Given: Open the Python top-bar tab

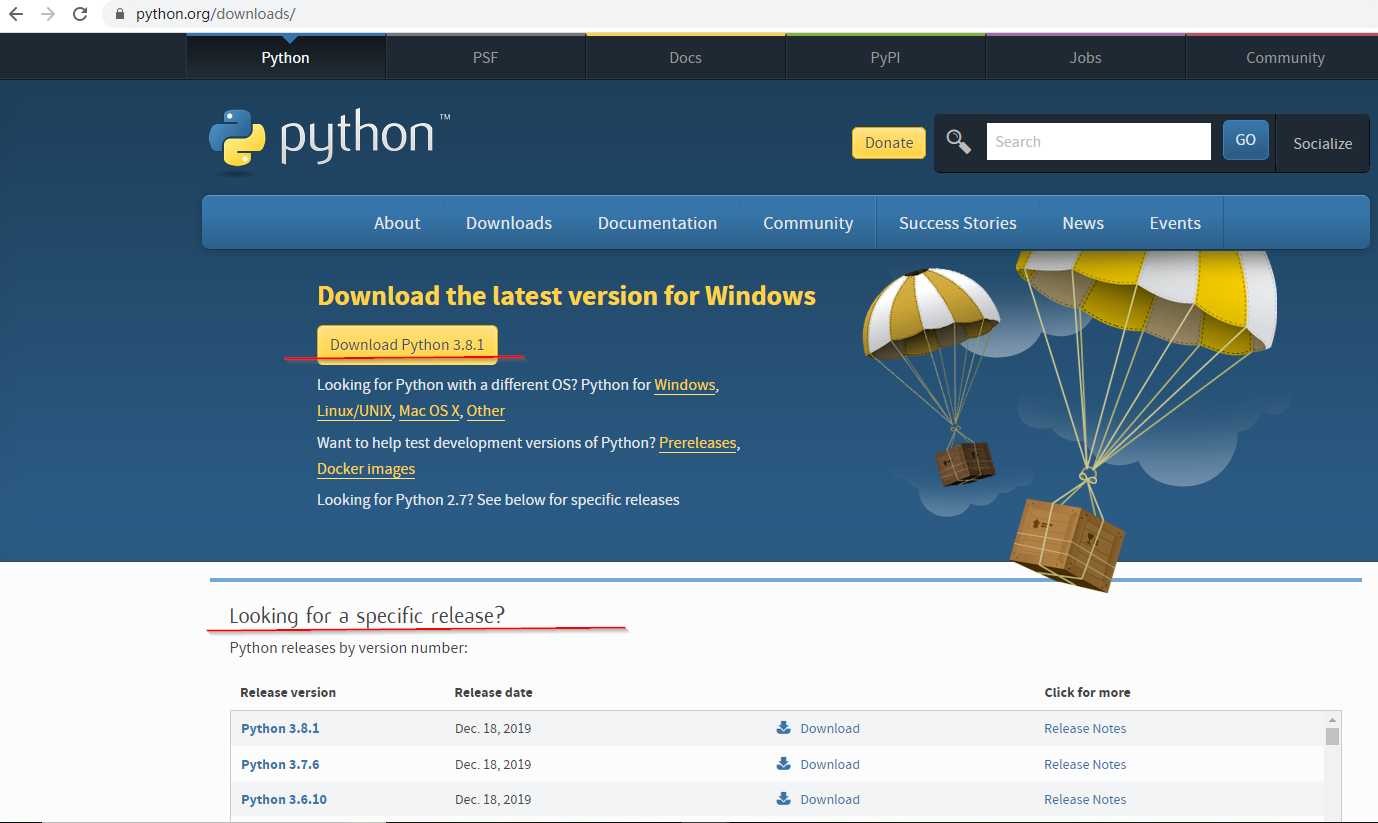Looking at the screenshot, I should click(x=286, y=57).
